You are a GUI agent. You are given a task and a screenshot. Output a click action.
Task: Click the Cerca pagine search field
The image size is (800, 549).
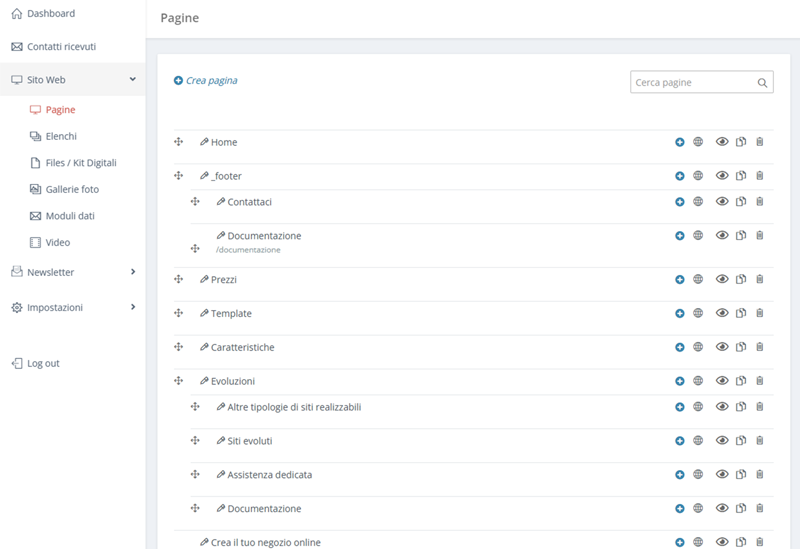[691, 82]
